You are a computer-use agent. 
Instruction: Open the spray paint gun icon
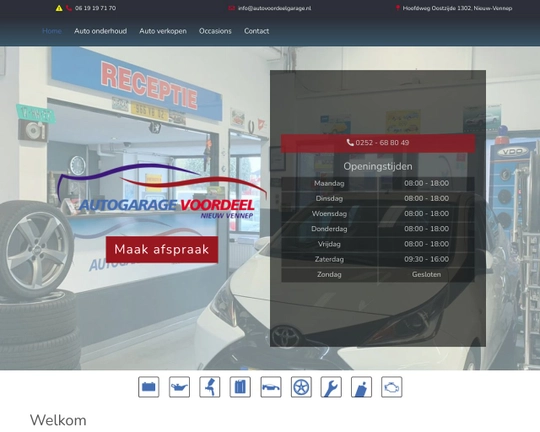tap(210, 387)
